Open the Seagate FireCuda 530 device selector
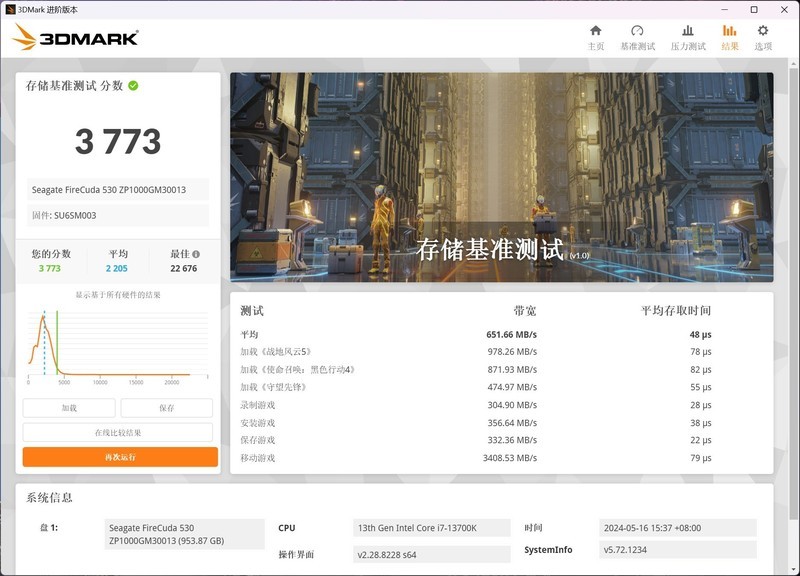This screenshot has height=576, width=800. pyautogui.click(x=115, y=188)
